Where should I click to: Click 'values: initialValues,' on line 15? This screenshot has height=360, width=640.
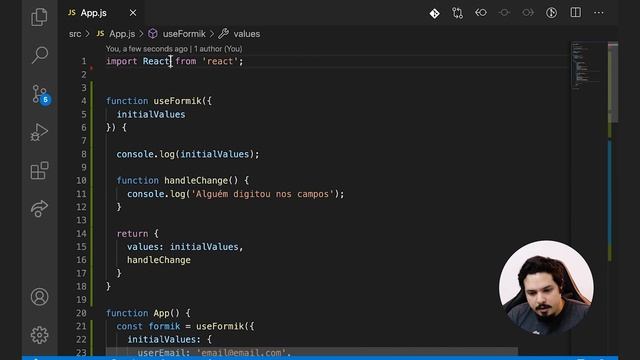click(185, 247)
